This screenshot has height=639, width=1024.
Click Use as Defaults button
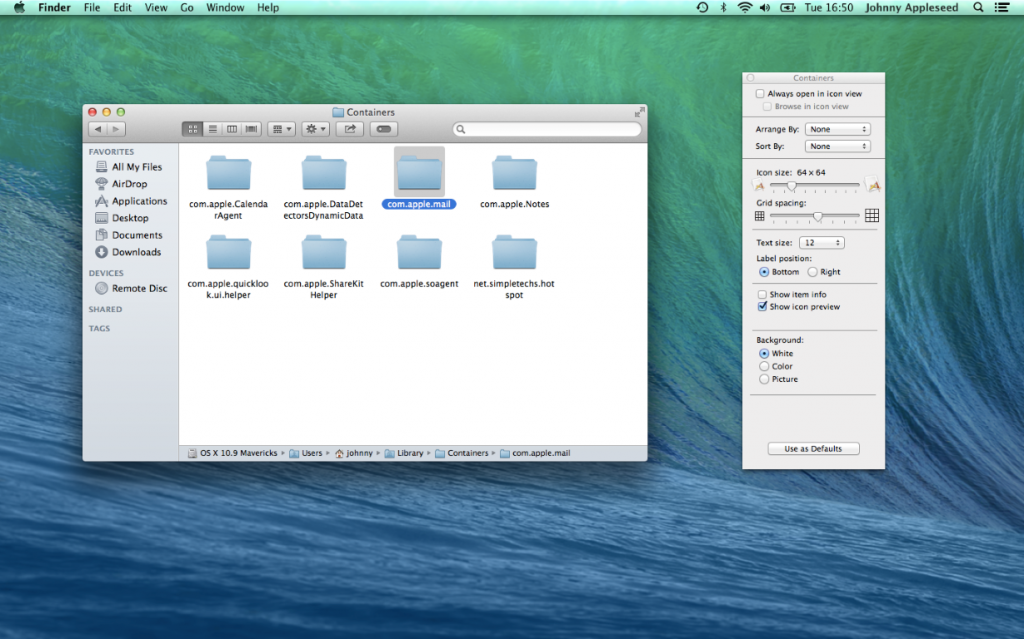(813, 449)
